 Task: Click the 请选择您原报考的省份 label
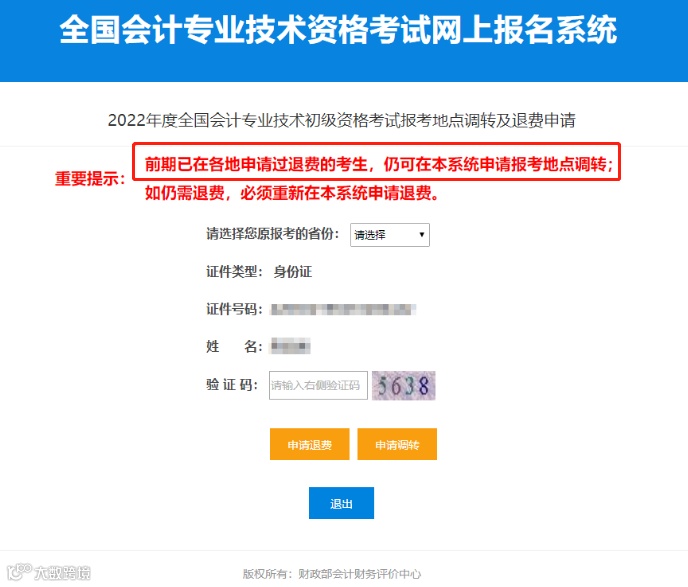tap(272, 234)
